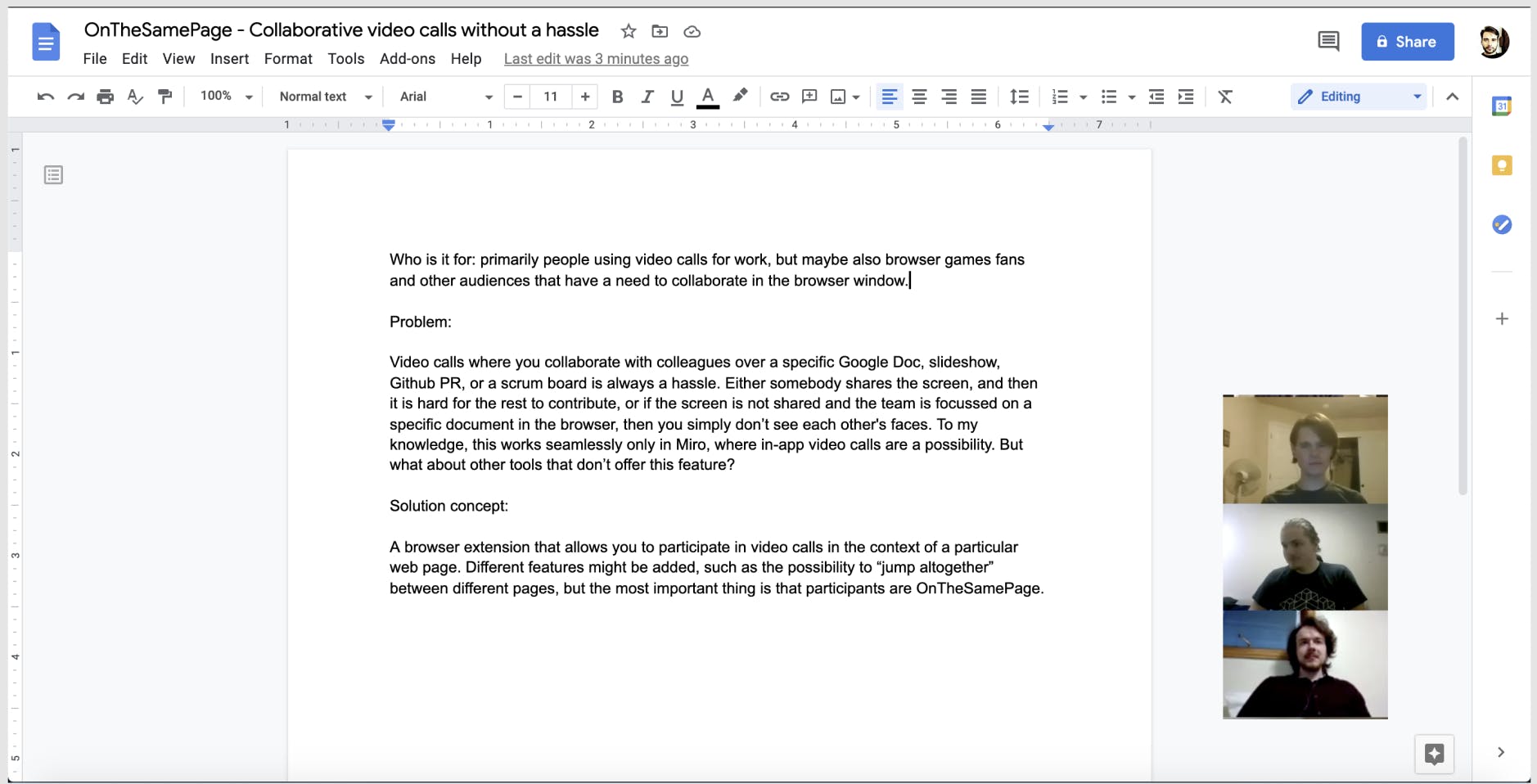The width and height of the screenshot is (1537, 784).
Task: Open the Format menu
Action: (x=288, y=59)
